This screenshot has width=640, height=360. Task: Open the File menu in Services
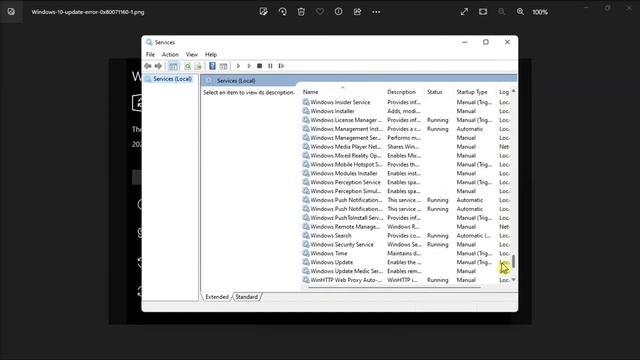[x=150, y=54]
